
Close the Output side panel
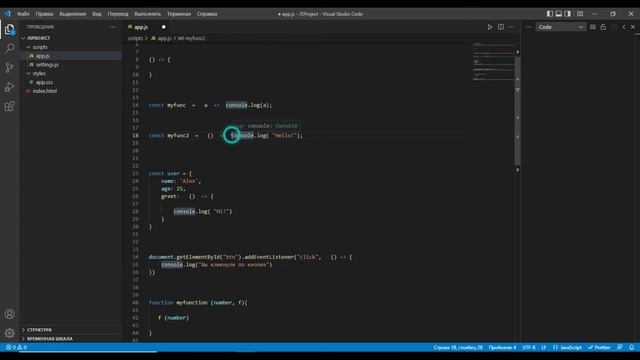pos(633,27)
